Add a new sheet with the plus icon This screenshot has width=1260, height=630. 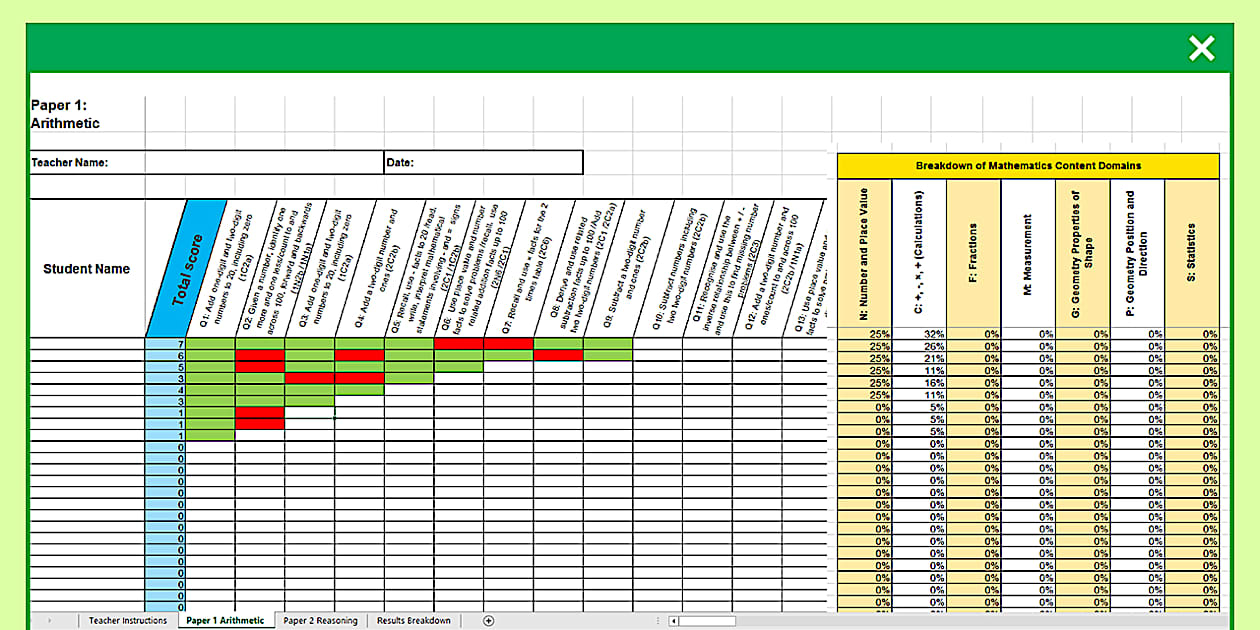(488, 621)
